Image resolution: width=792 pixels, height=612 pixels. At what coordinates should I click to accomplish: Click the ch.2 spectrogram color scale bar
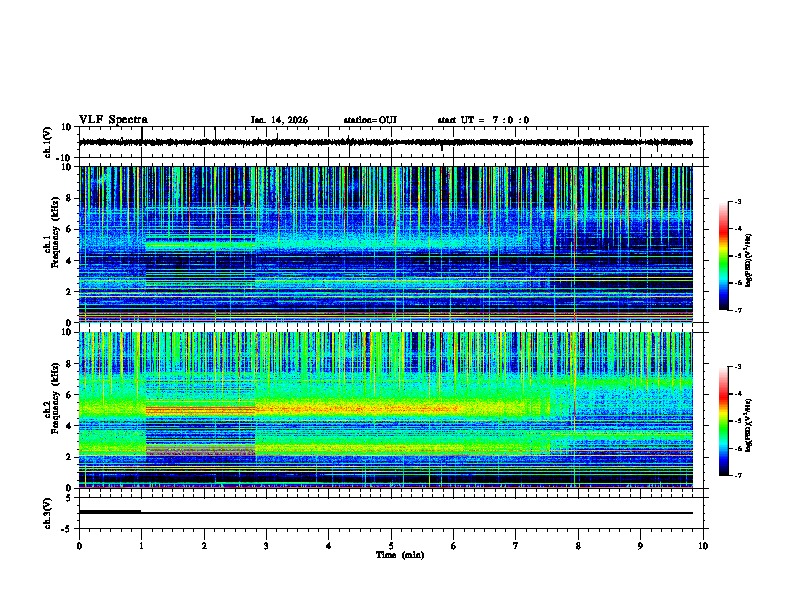tap(724, 421)
